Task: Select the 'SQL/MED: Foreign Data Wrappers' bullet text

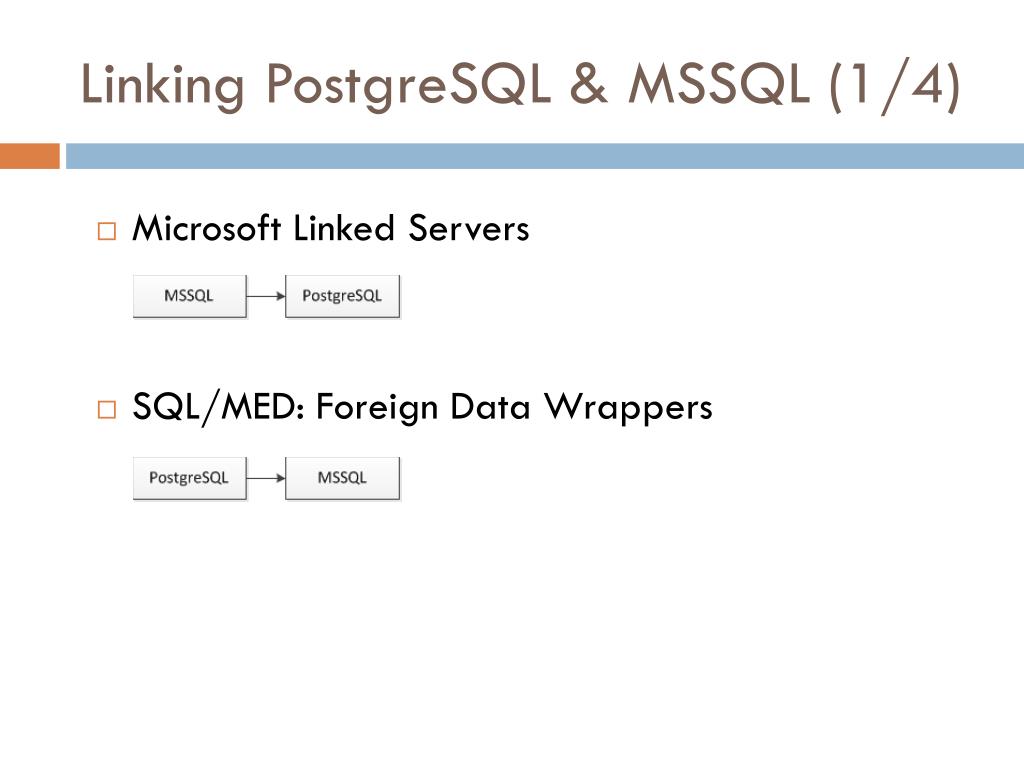Action: pyautogui.click(x=422, y=408)
